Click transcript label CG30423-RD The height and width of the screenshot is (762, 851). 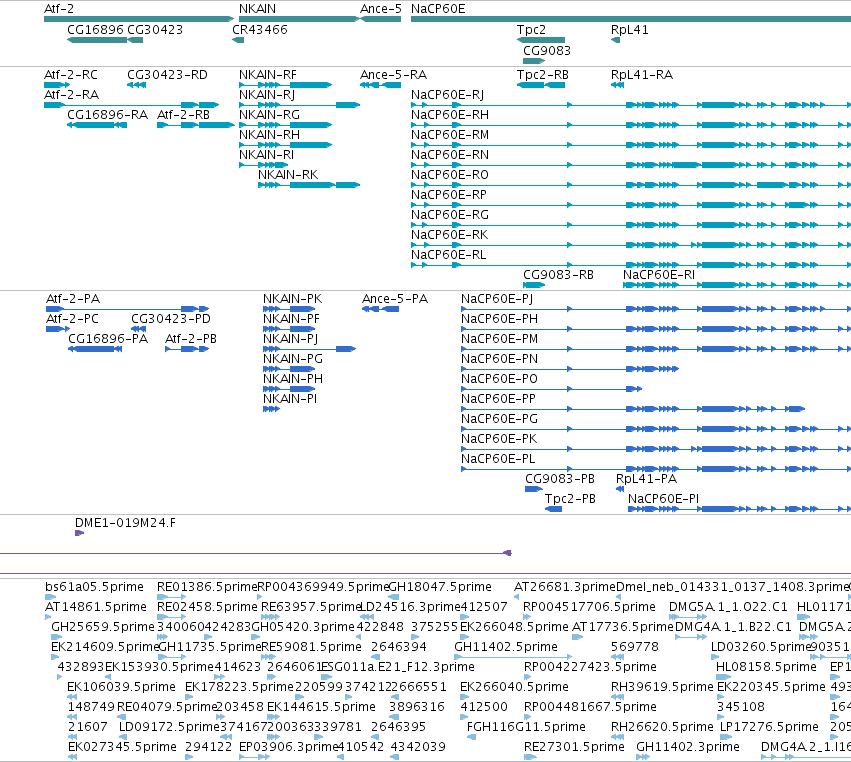pyautogui.click(x=167, y=75)
